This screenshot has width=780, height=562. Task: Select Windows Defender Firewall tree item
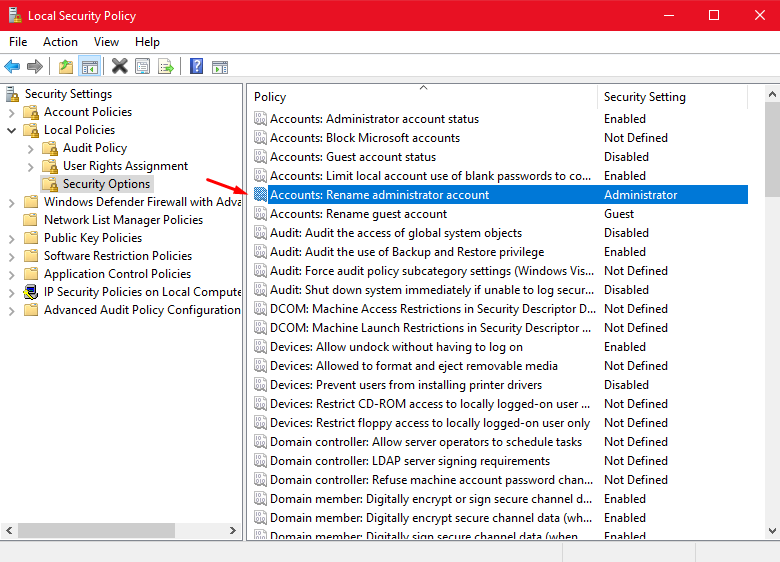tap(142, 202)
